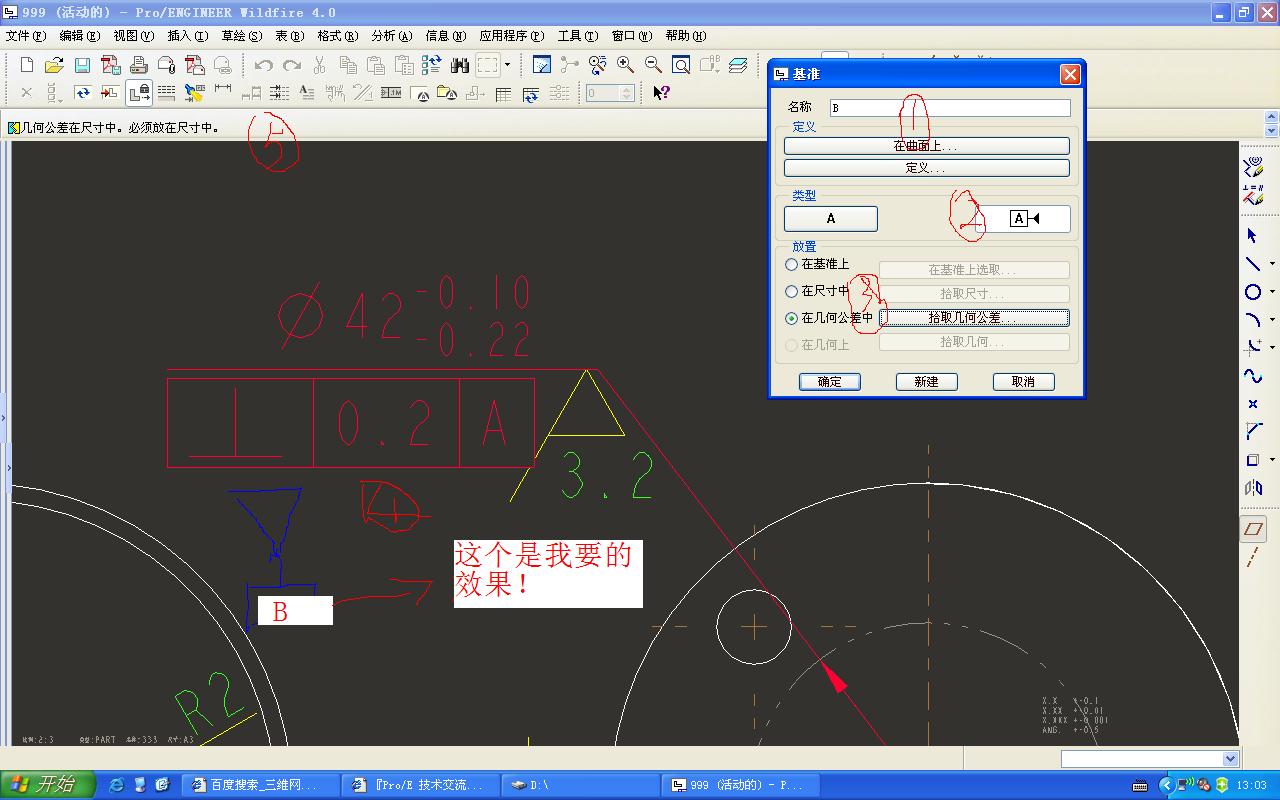This screenshot has height=800, width=1280.
Task: Click the zoom out magnifier icon
Action: 653,65
